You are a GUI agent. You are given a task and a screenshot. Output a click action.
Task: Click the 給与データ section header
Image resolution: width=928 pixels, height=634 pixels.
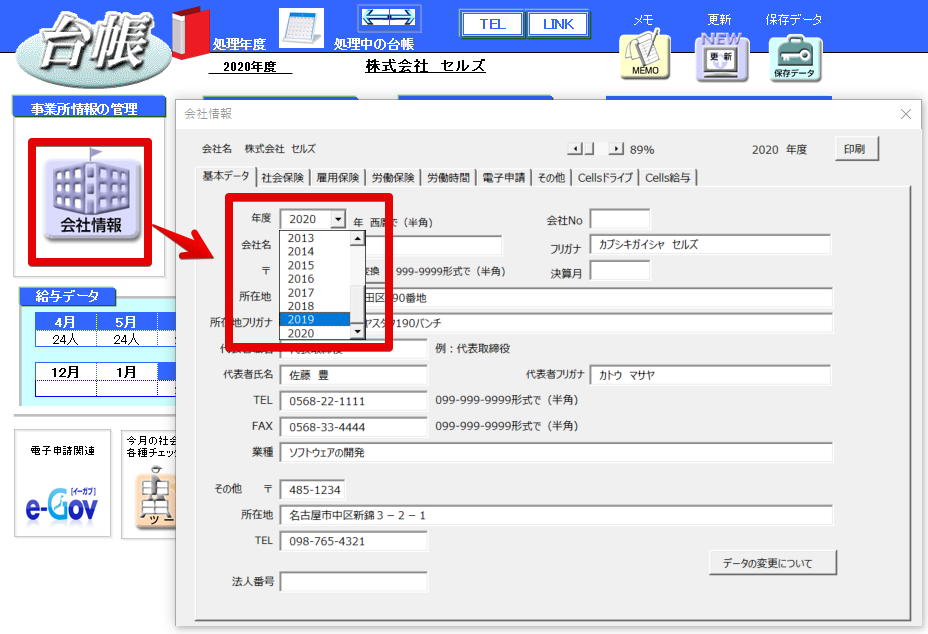pos(67,296)
